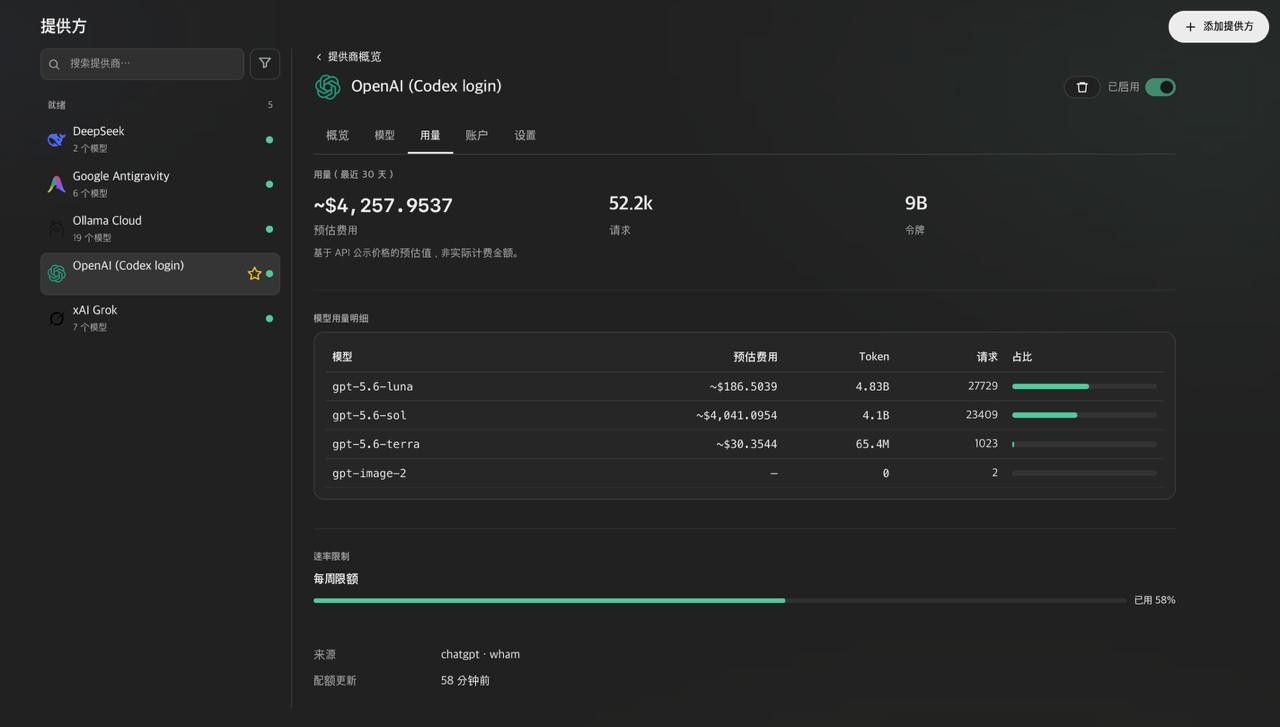Click the 添加提供方 button

click(x=1219, y=27)
